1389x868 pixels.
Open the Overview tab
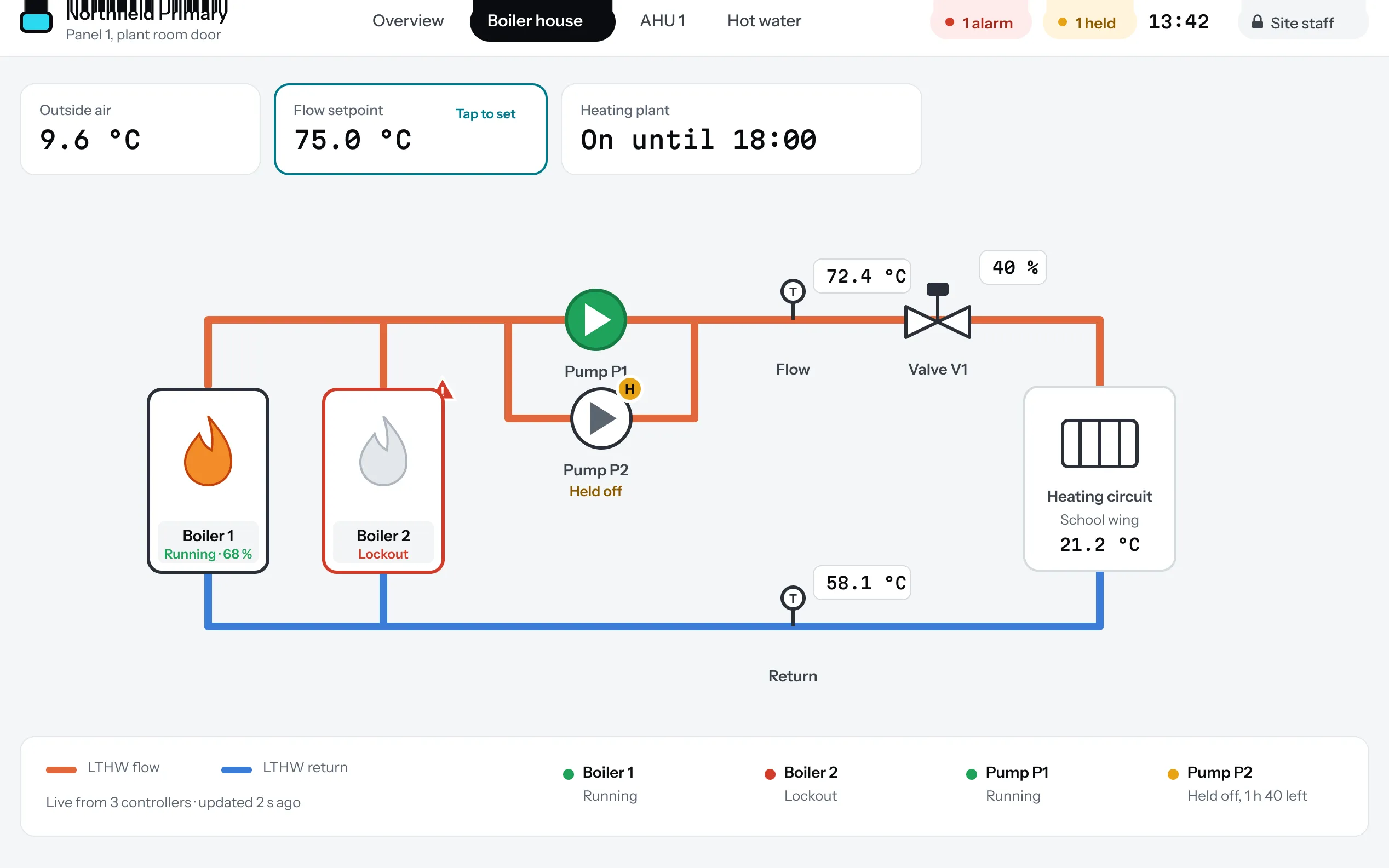coord(407,21)
